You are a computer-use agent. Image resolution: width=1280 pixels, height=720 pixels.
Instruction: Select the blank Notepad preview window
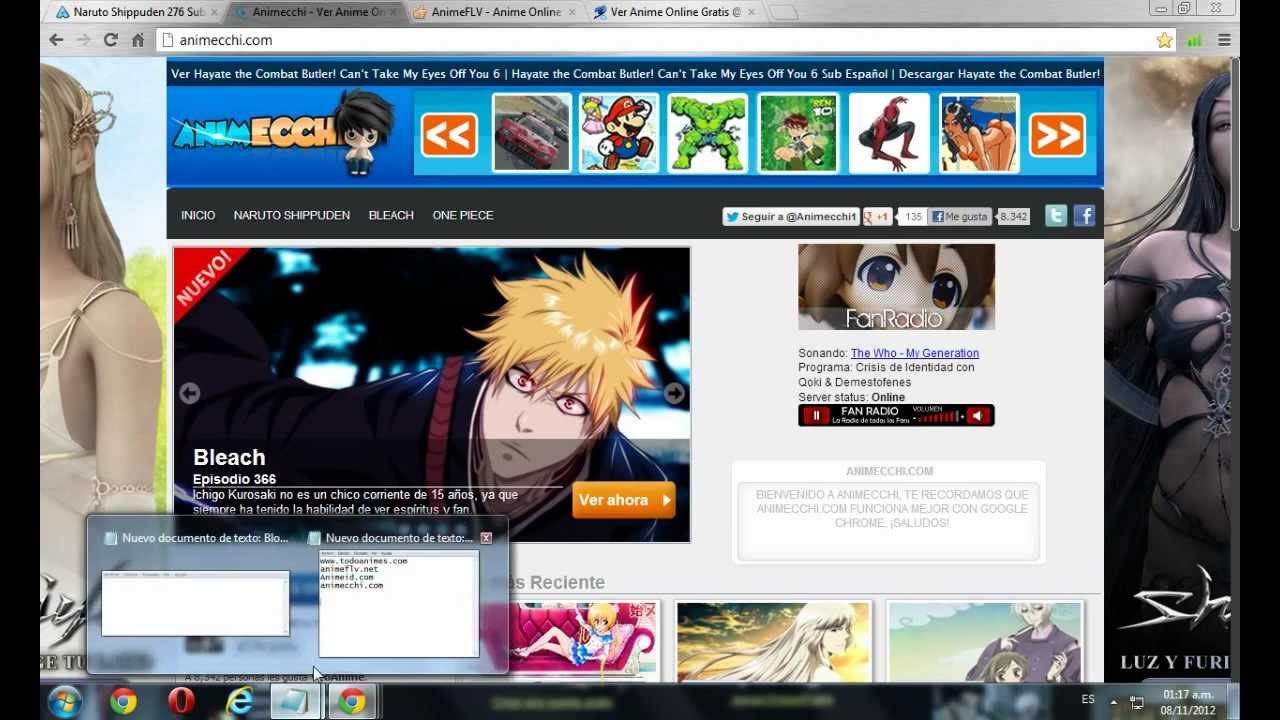195,603
